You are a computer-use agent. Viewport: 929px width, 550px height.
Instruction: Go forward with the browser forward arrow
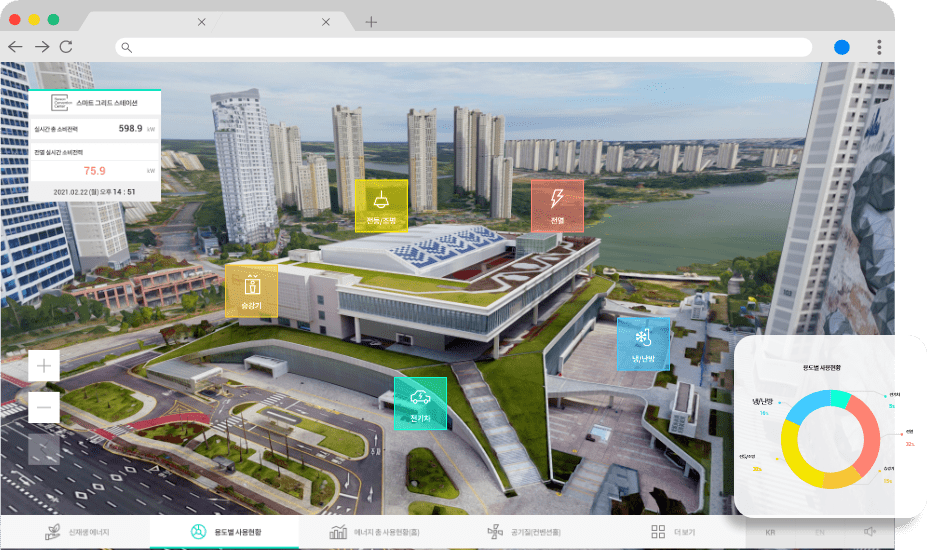click(x=41, y=47)
